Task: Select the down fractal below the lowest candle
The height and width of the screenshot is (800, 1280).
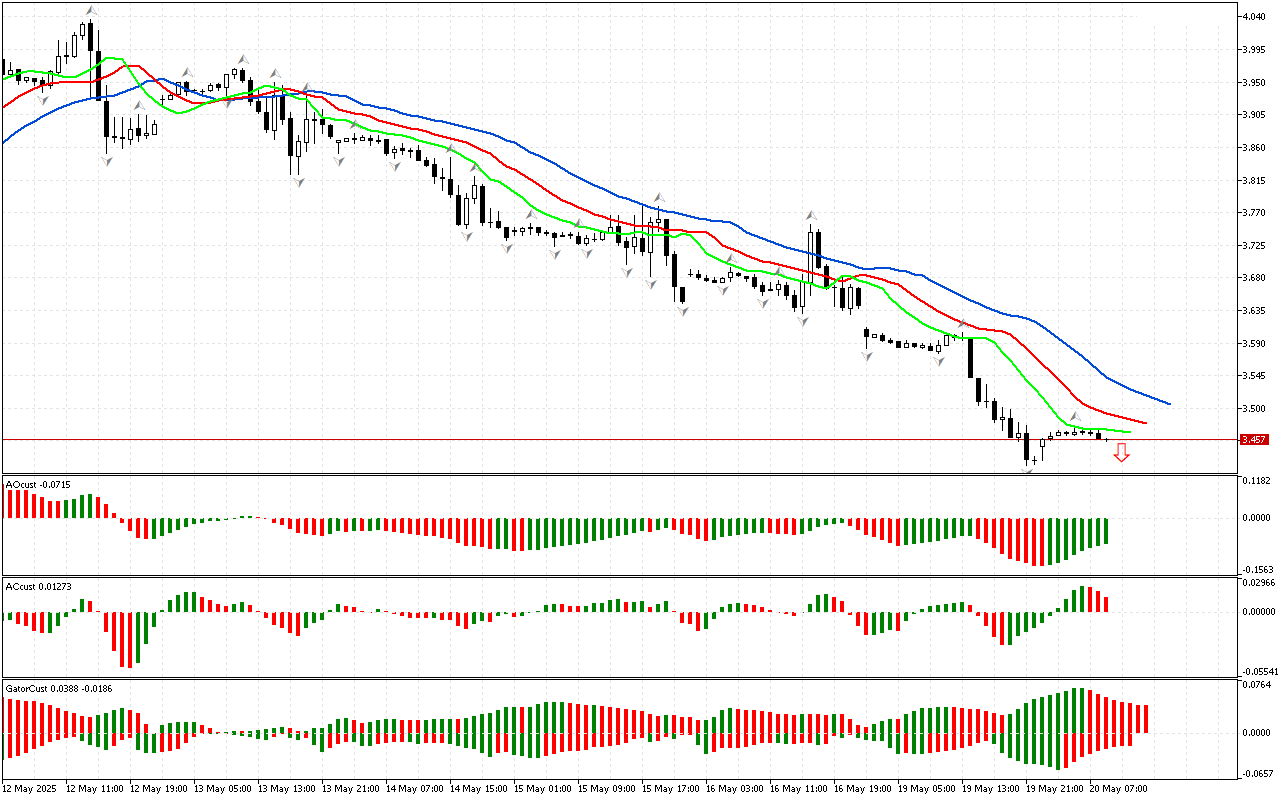Action: 1027,469
